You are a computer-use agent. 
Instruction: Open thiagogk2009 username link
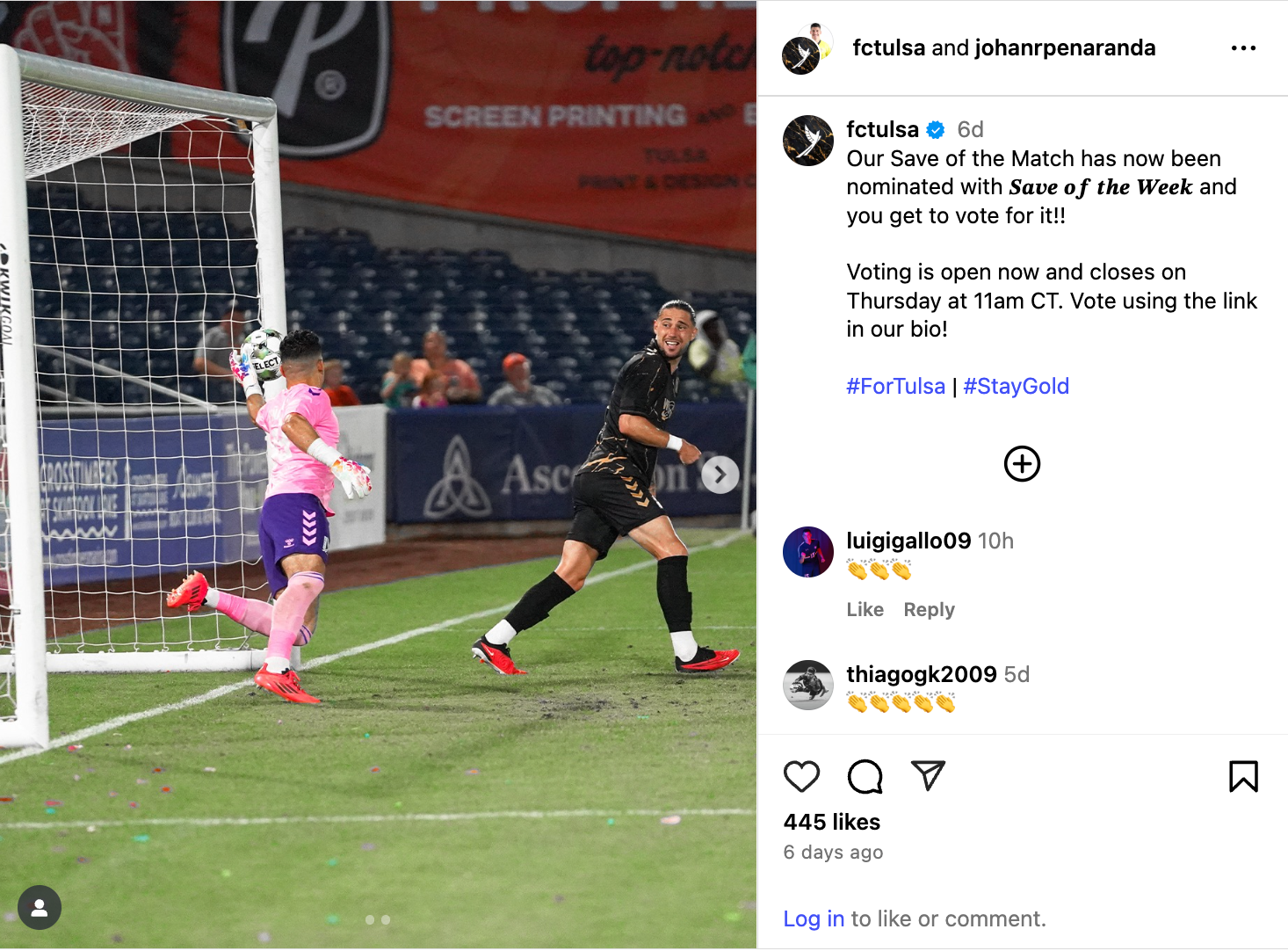921,674
